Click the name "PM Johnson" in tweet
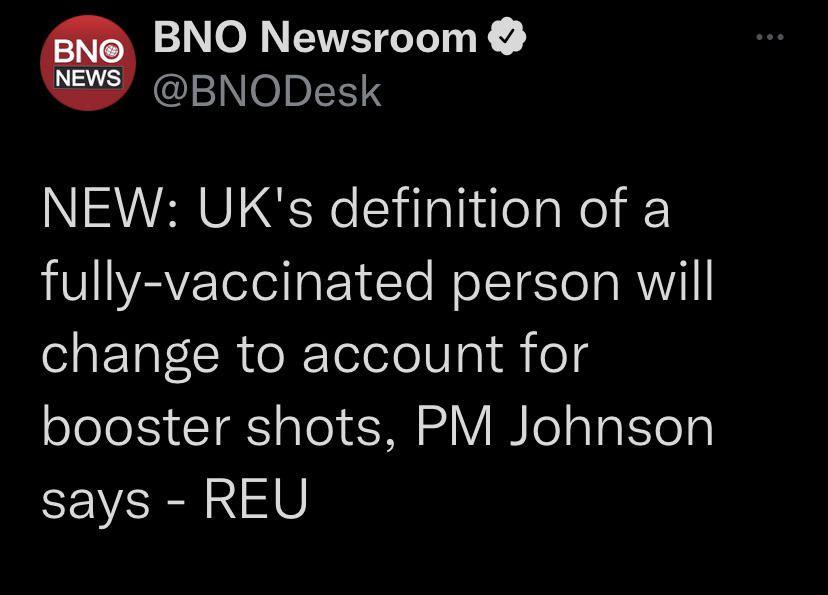The width and height of the screenshot is (828, 595). [x=565, y=427]
